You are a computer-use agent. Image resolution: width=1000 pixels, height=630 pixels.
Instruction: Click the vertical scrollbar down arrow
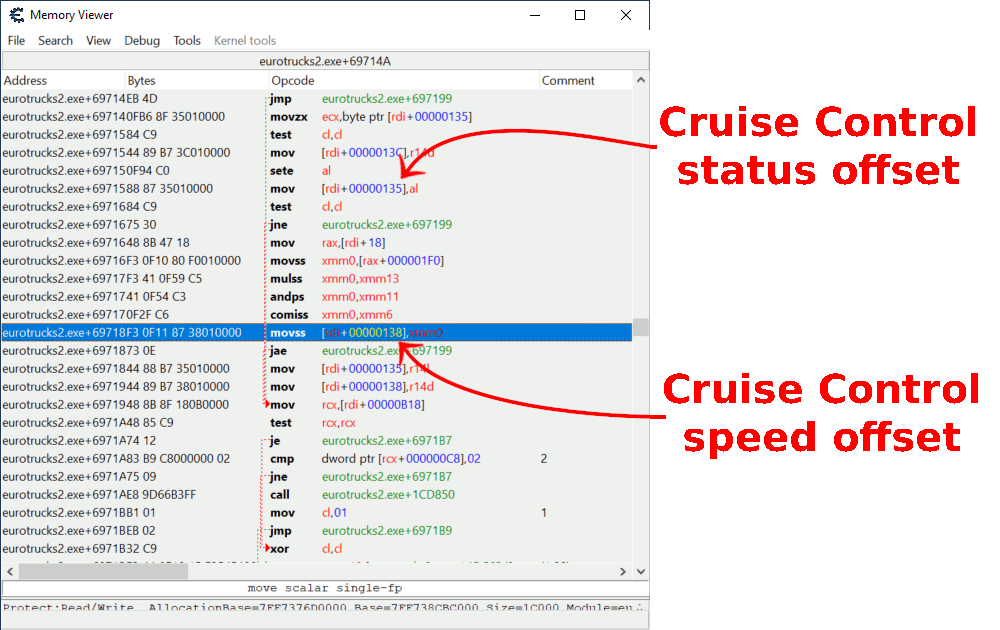coord(640,571)
